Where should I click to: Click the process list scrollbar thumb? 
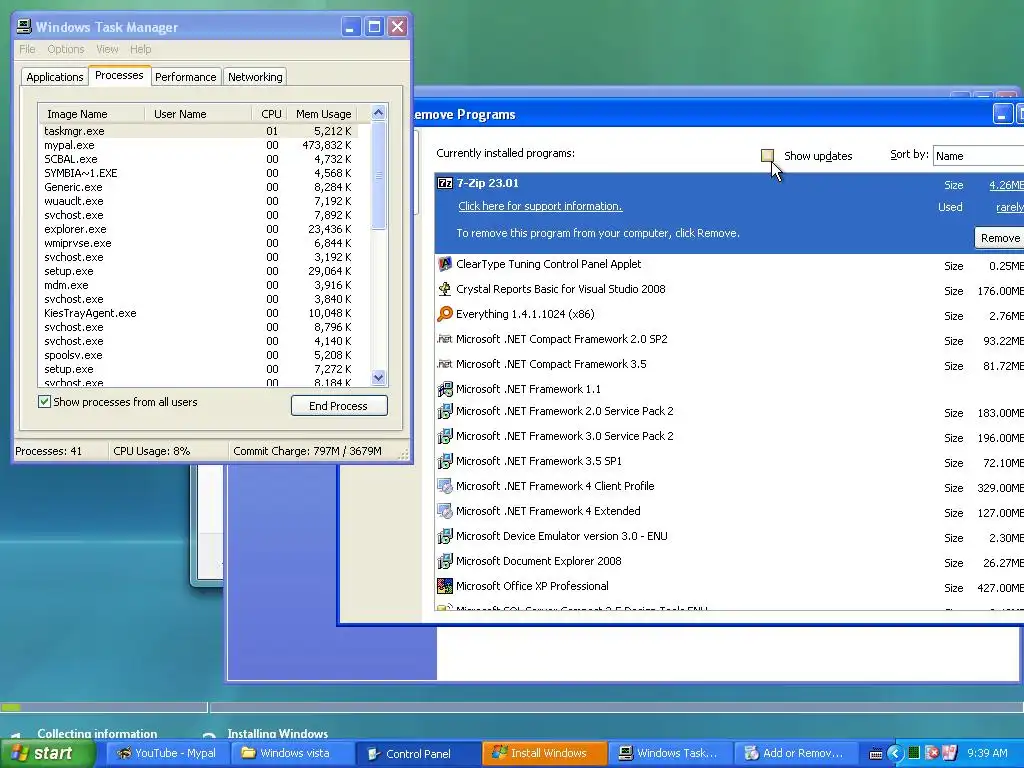(x=378, y=175)
